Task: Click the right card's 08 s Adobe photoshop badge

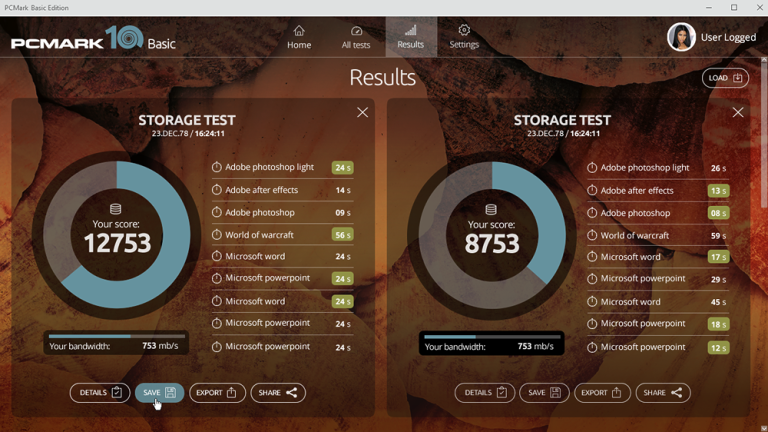Action: pyautogui.click(x=718, y=213)
